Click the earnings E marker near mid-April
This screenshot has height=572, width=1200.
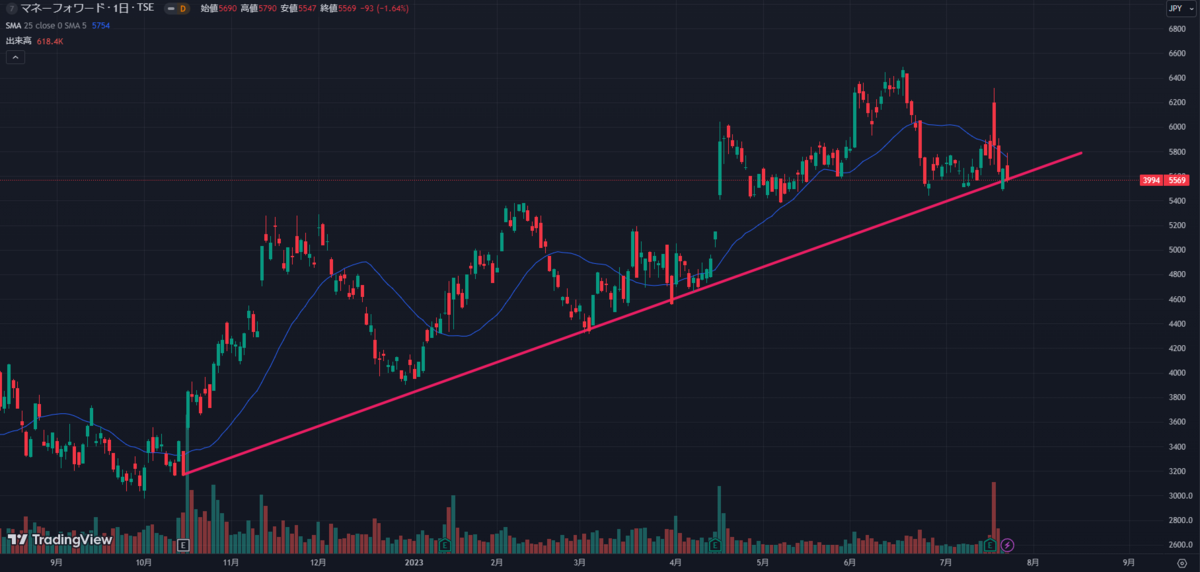point(716,545)
